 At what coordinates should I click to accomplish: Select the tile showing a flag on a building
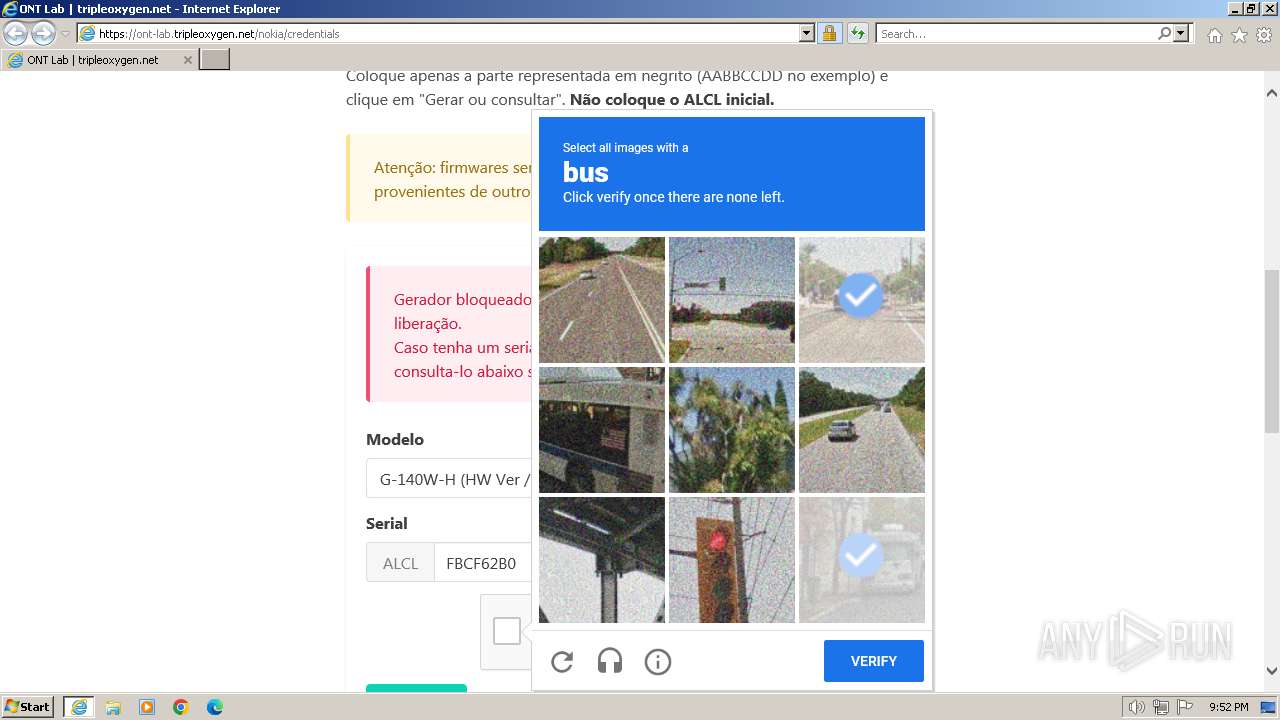[x=602, y=430]
